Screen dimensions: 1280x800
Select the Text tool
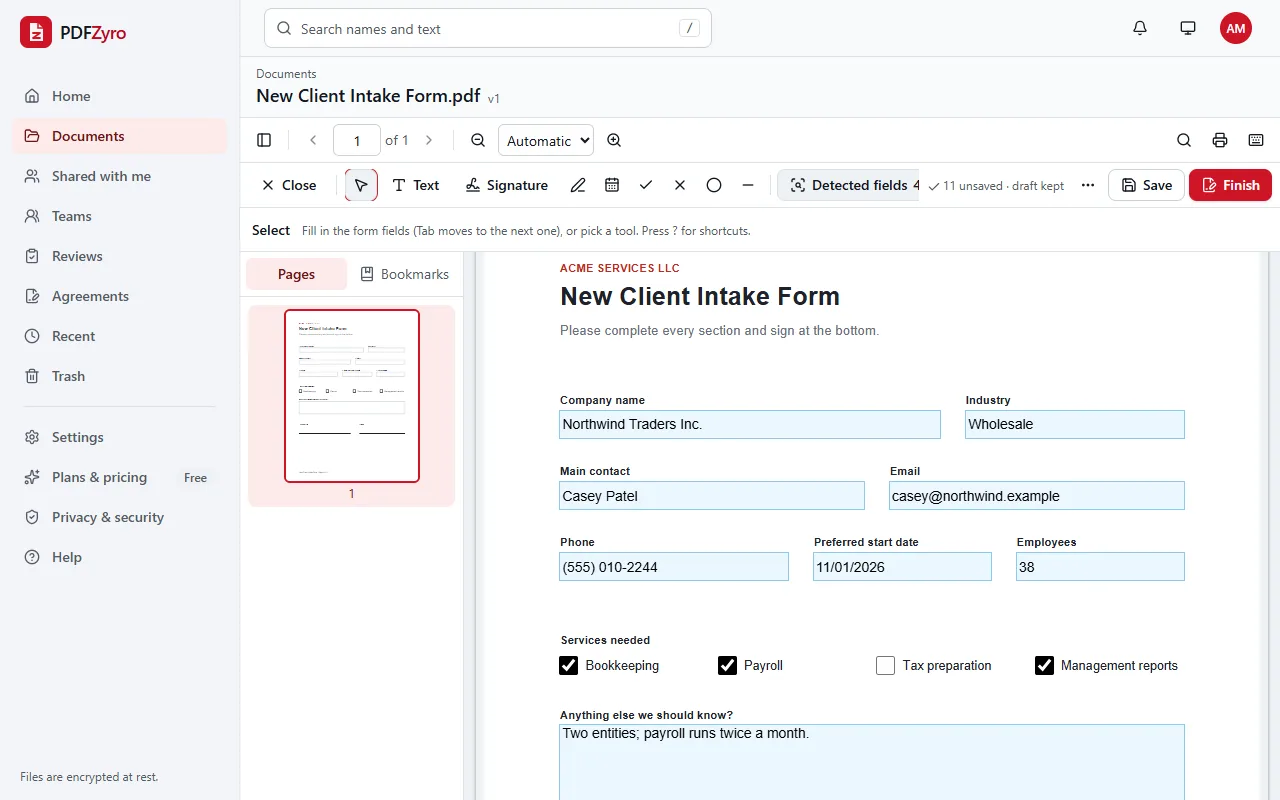coord(415,185)
